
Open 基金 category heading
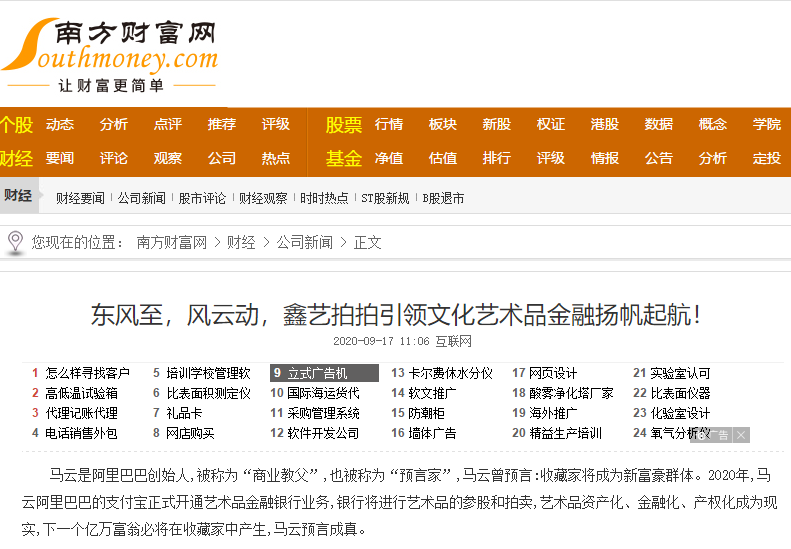point(344,158)
